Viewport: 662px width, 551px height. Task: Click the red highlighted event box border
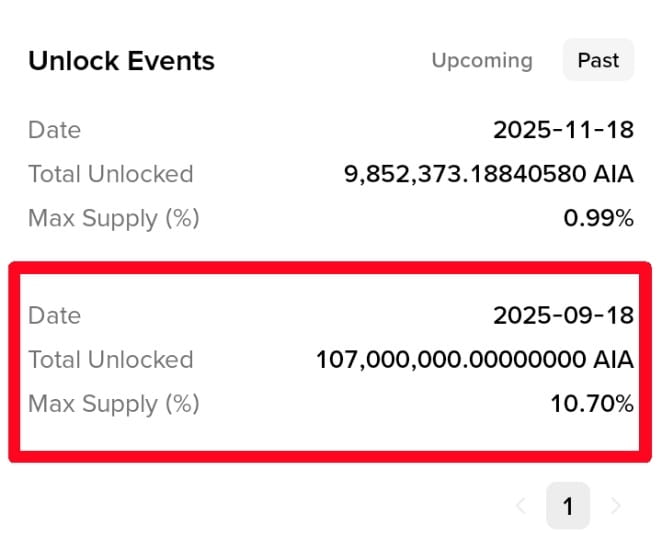click(330, 268)
